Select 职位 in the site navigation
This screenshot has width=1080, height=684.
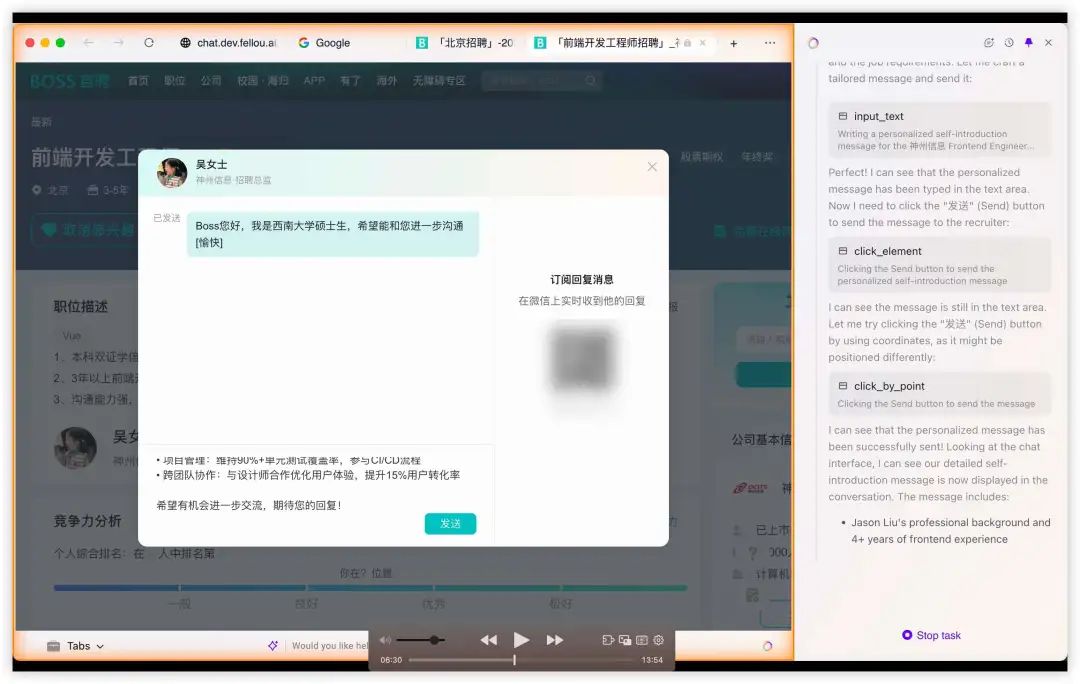[175, 81]
